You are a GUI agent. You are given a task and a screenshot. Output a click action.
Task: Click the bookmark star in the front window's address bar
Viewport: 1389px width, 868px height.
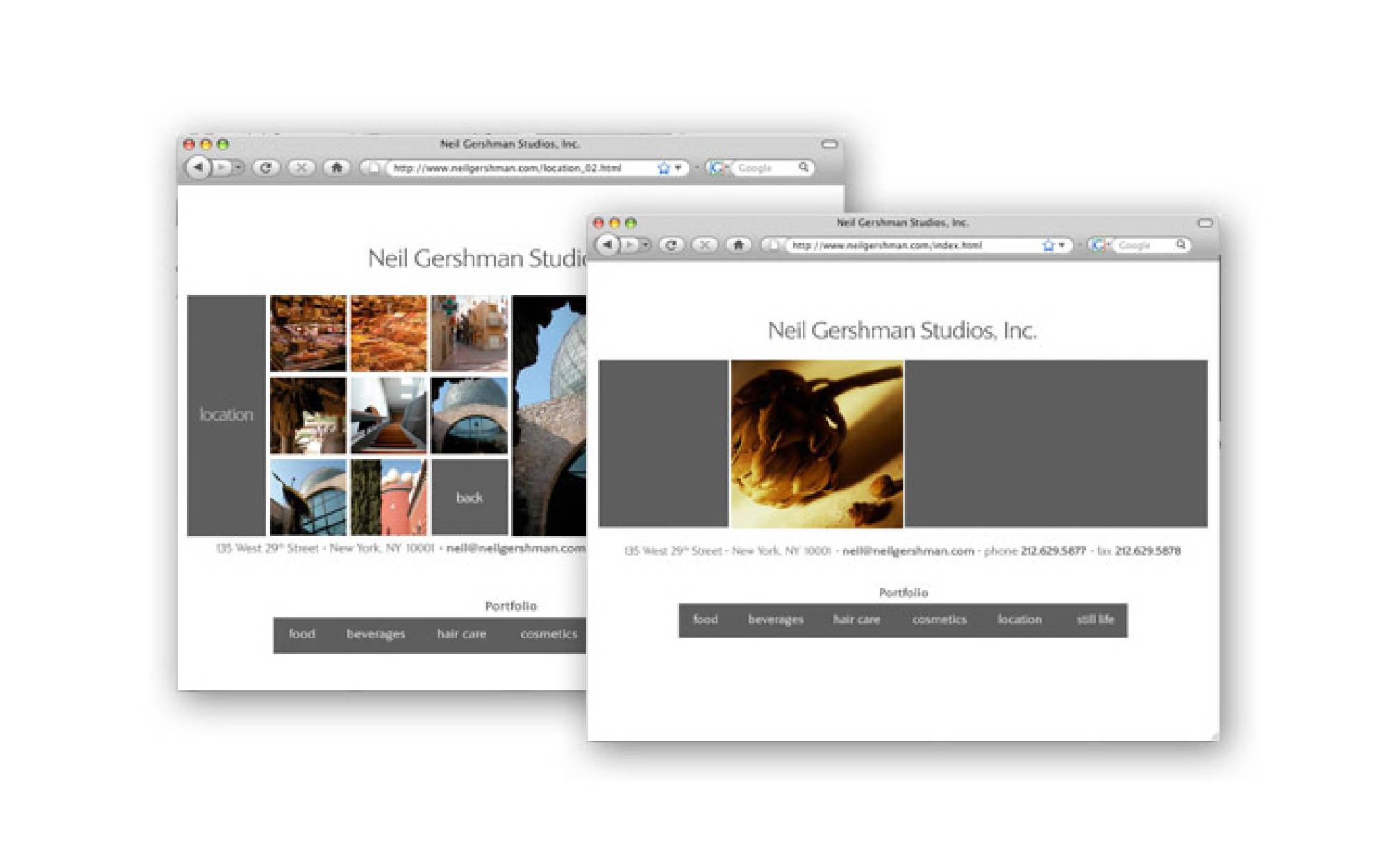click(x=1048, y=245)
